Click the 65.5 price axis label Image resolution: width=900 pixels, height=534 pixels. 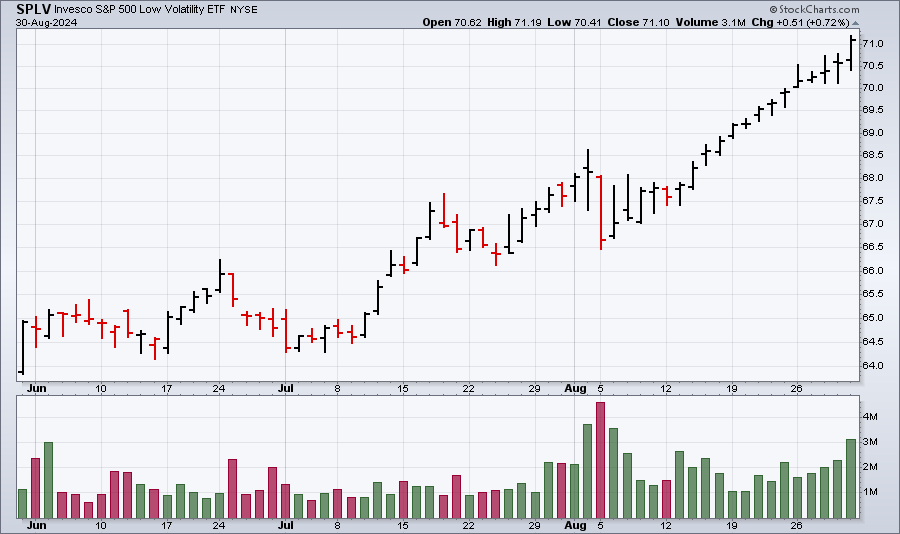tap(872, 294)
